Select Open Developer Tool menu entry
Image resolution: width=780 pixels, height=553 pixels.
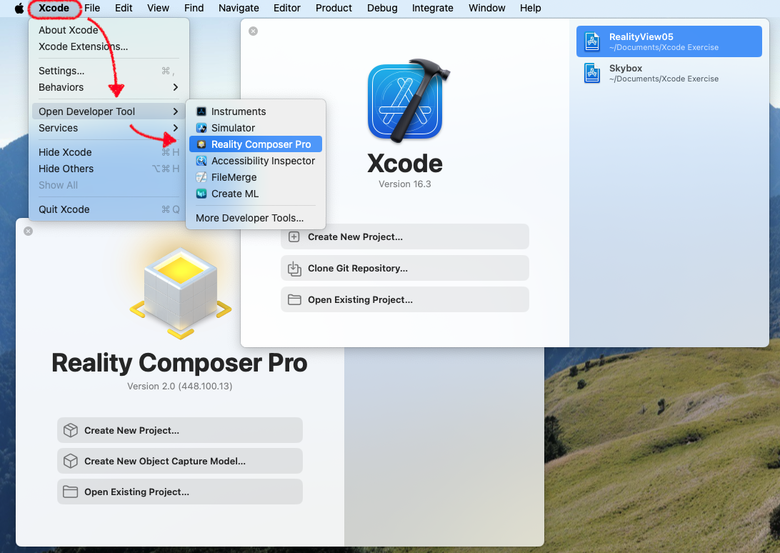(x=109, y=111)
